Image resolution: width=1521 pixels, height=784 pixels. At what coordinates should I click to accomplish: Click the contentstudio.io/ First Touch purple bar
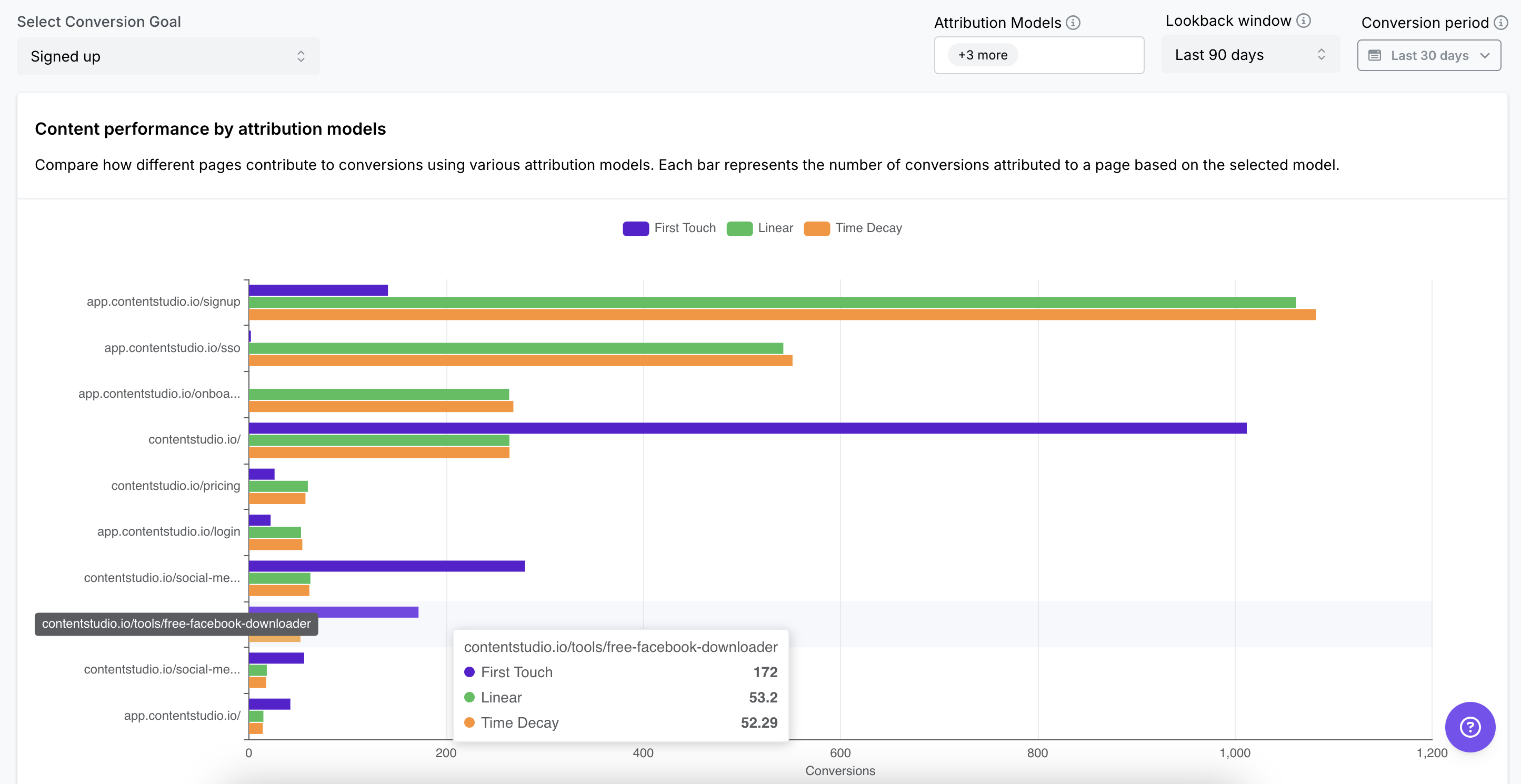click(747, 428)
